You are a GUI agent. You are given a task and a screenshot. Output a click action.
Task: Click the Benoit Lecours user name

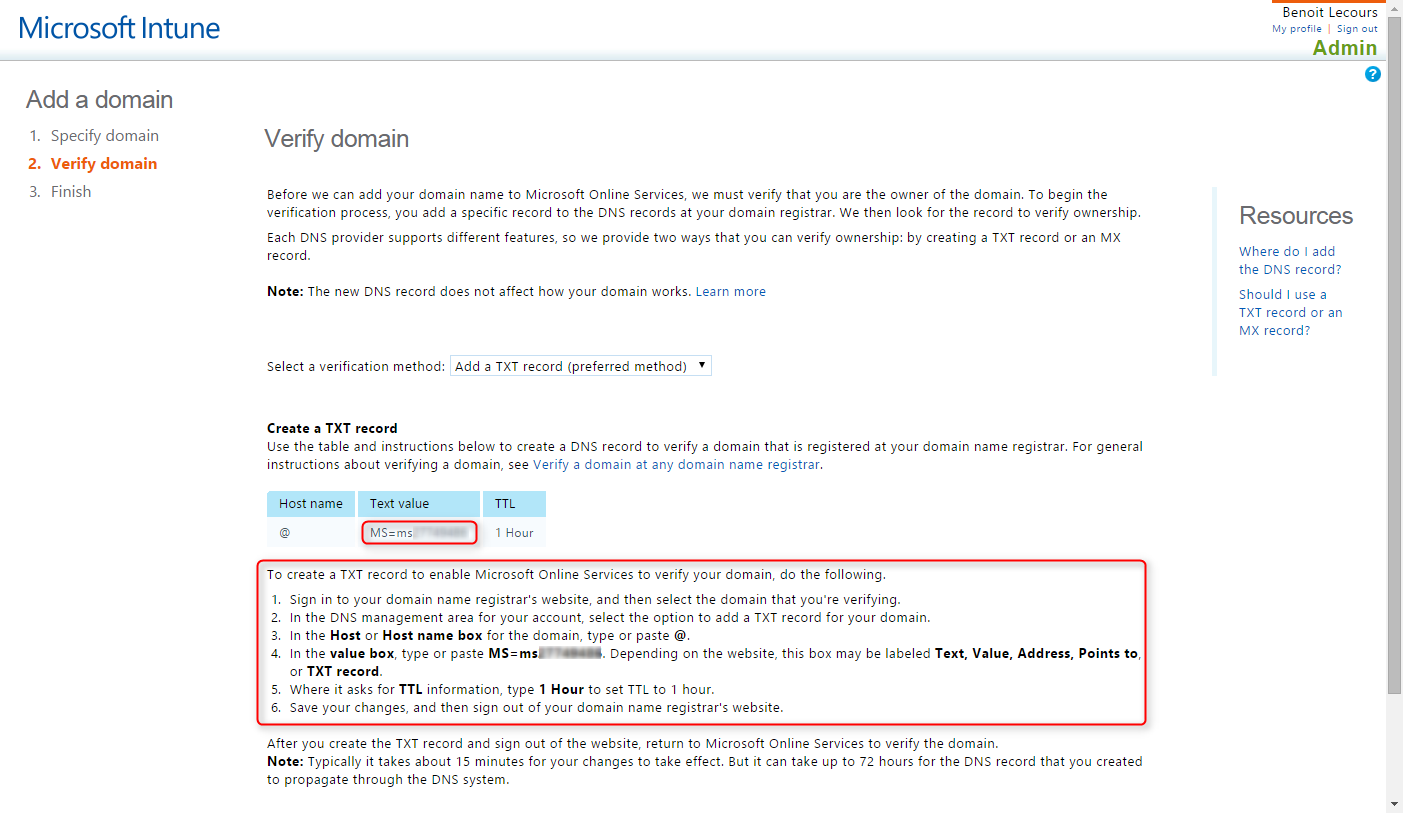coord(1330,13)
